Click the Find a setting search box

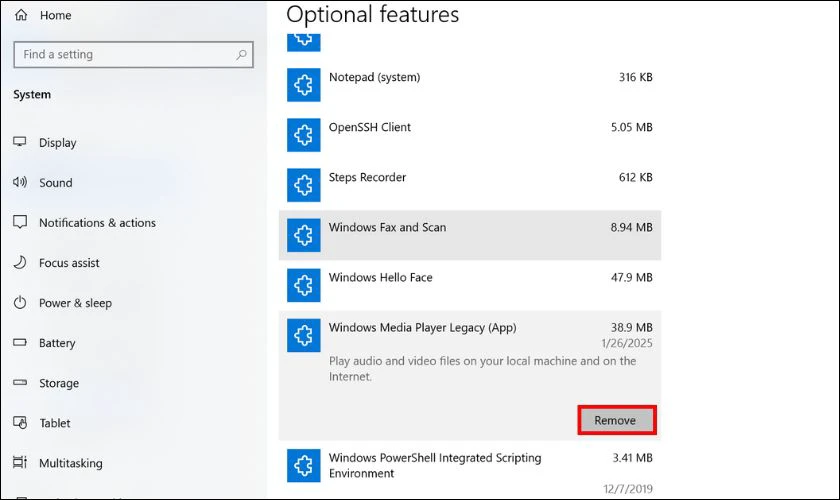click(133, 54)
